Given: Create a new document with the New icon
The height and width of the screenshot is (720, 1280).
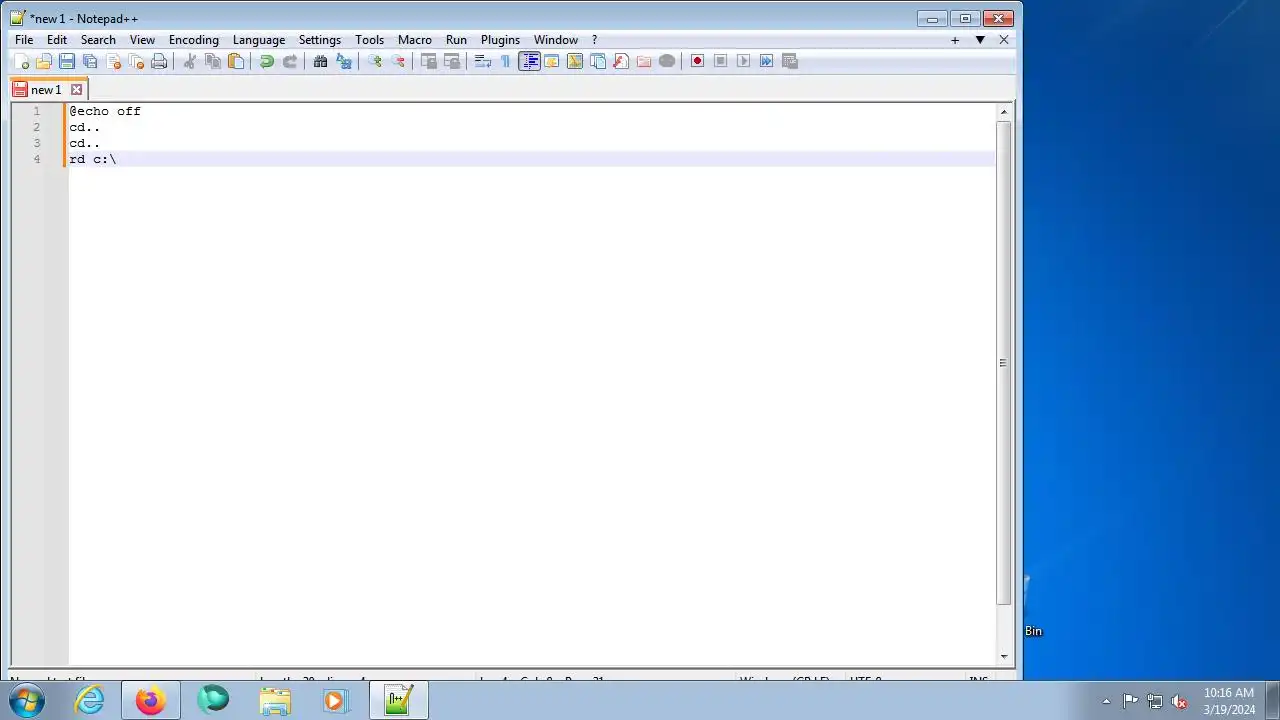Looking at the screenshot, I should [21, 61].
